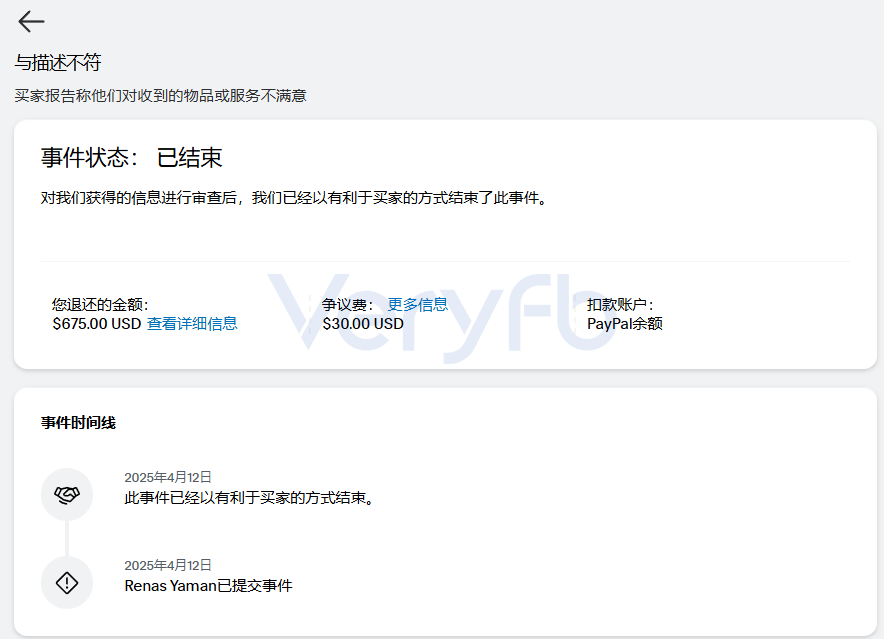
Task: Click the 事件时间线 section heading
Action: coord(78,423)
